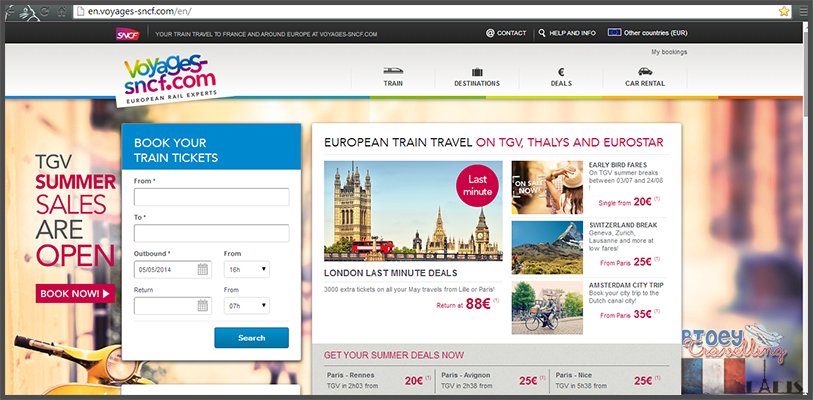Click the SNCF logo in the top bar

coord(128,34)
